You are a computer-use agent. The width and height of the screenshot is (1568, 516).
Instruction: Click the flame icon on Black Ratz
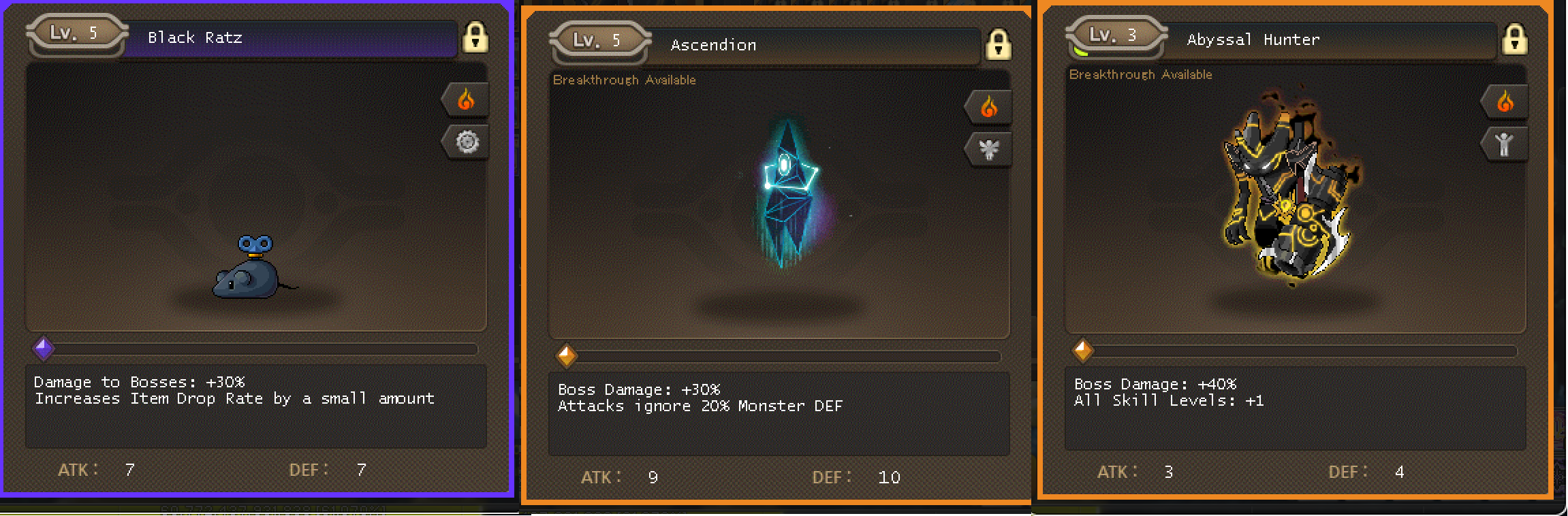pyautogui.click(x=466, y=101)
